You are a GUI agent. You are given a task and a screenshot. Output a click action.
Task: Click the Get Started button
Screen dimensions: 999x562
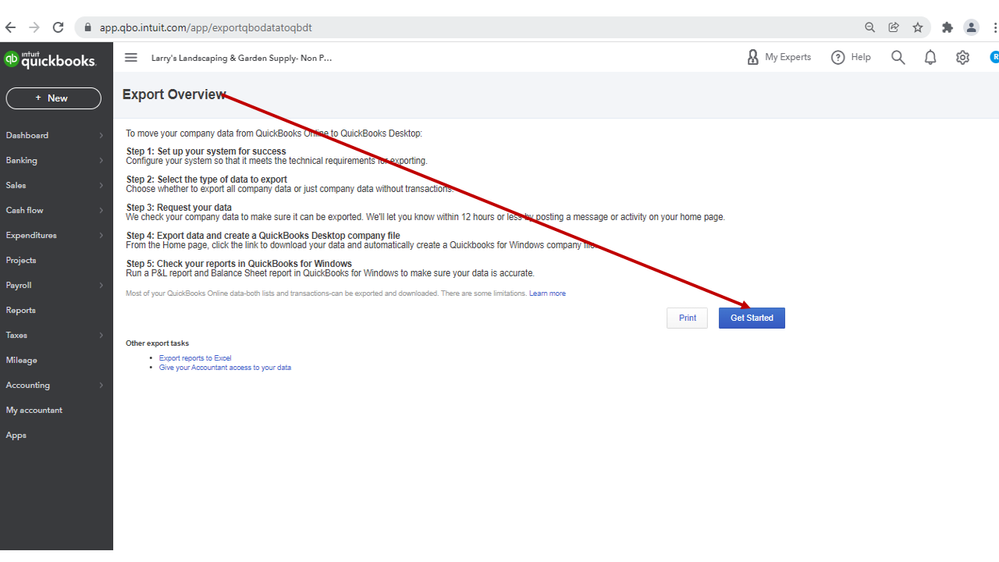click(752, 318)
